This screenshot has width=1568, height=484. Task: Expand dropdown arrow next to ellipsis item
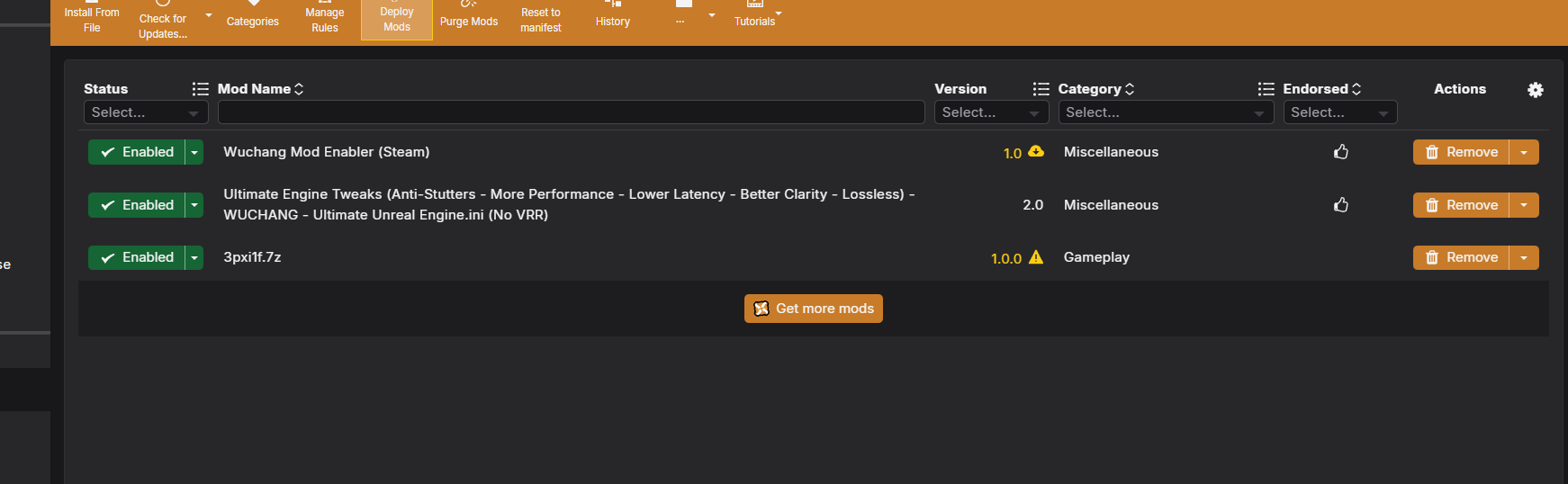[x=712, y=15]
